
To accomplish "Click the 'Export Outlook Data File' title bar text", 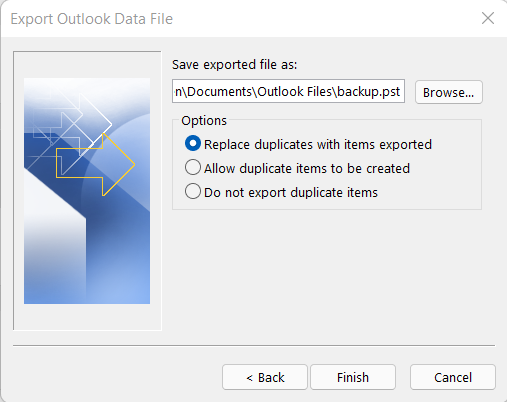I will pos(92,19).
